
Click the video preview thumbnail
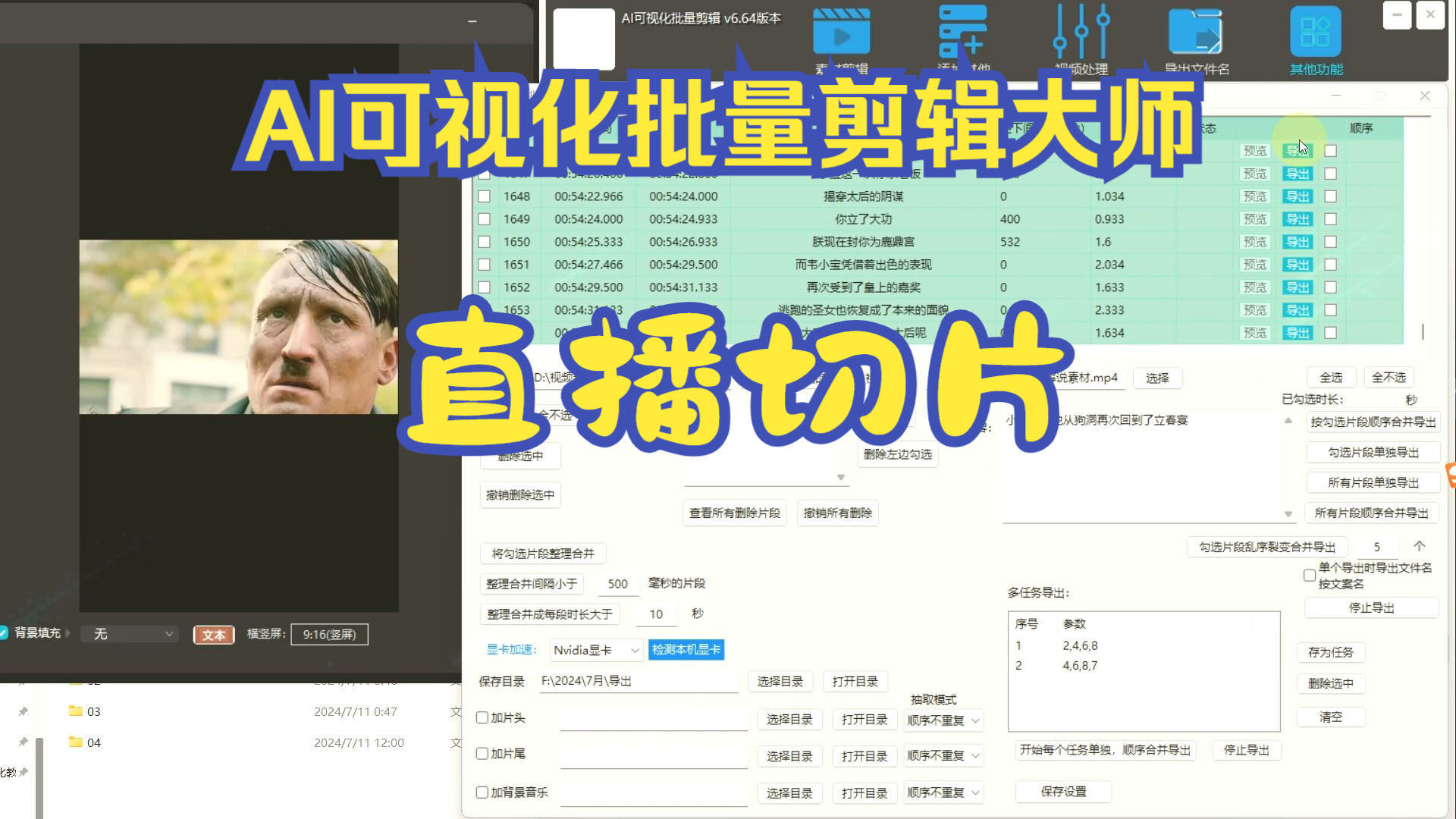[x=239, y=327]
